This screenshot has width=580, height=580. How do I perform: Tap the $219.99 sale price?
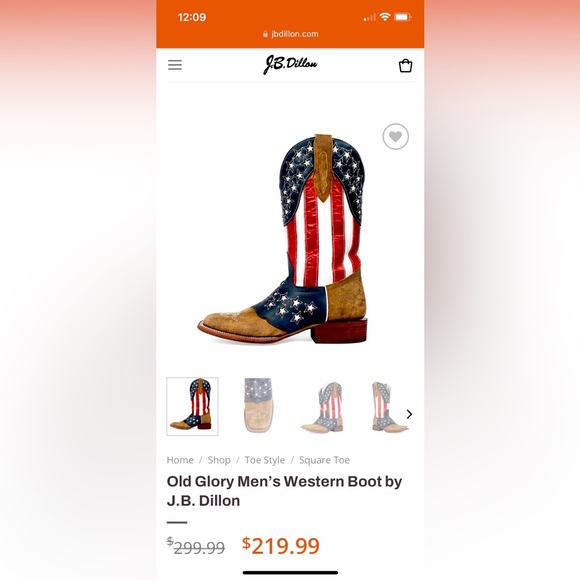coord(281,546)
